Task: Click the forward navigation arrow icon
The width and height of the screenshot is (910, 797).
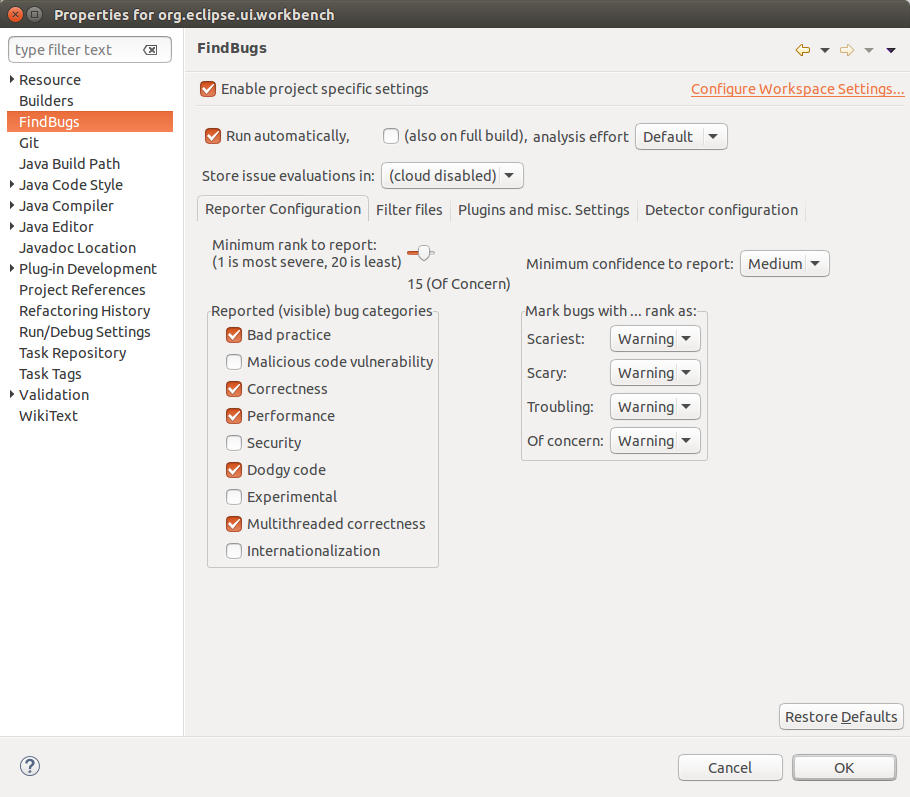Action: pyautogui.click(x=847, y=51)
